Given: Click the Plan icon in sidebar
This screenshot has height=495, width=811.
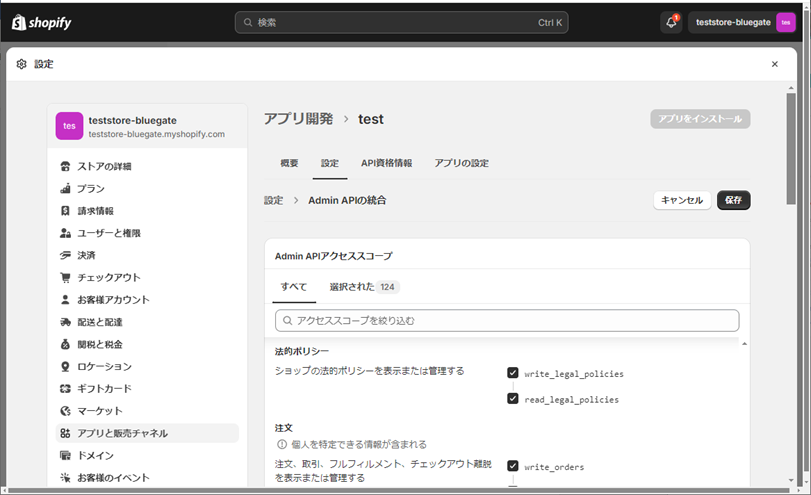Looking at the screenshot, I should coord(66,188).
